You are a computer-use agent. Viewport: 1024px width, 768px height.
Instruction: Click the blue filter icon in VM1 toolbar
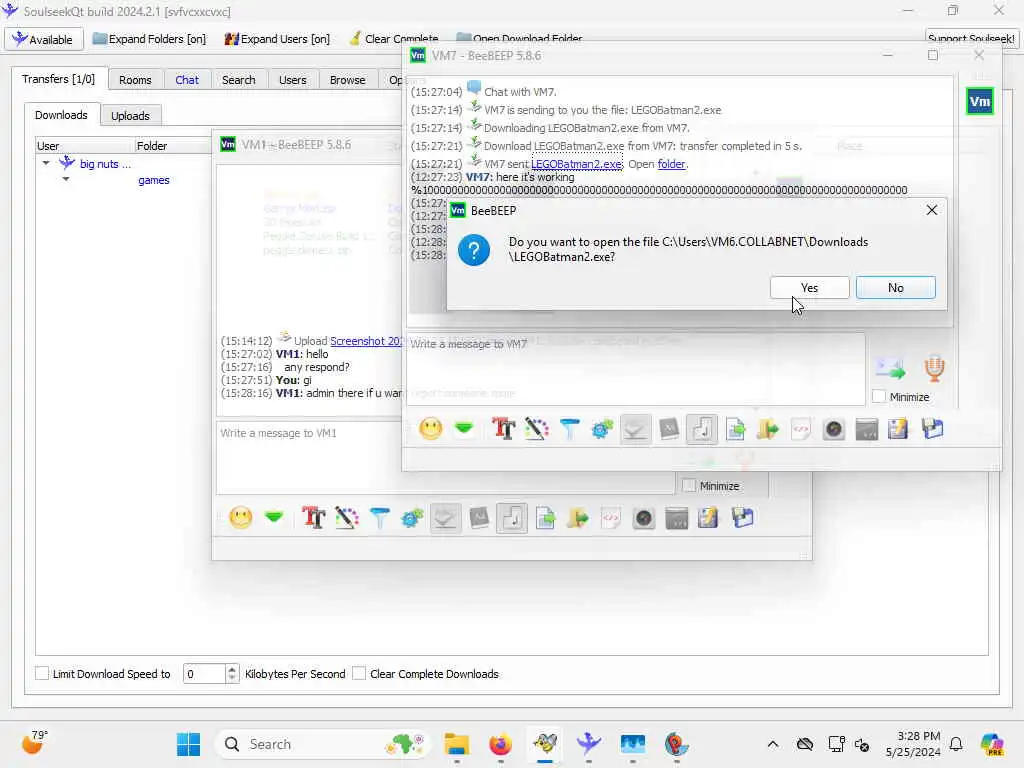[x=379, y=518]
